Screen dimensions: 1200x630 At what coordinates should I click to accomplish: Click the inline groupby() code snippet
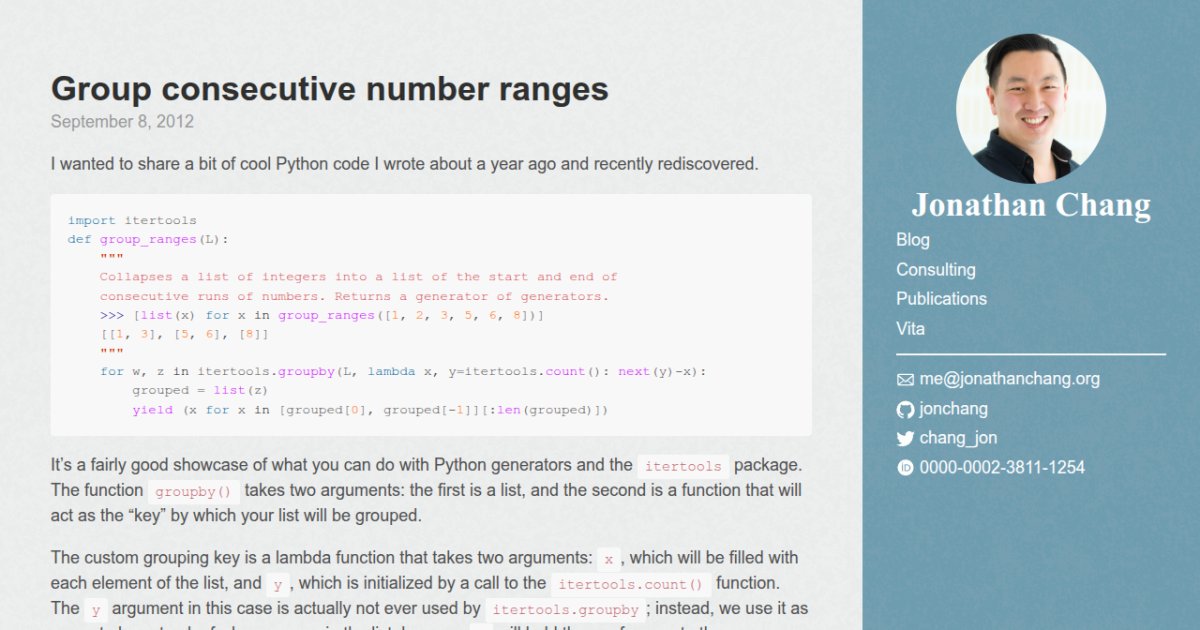point(194,491)
